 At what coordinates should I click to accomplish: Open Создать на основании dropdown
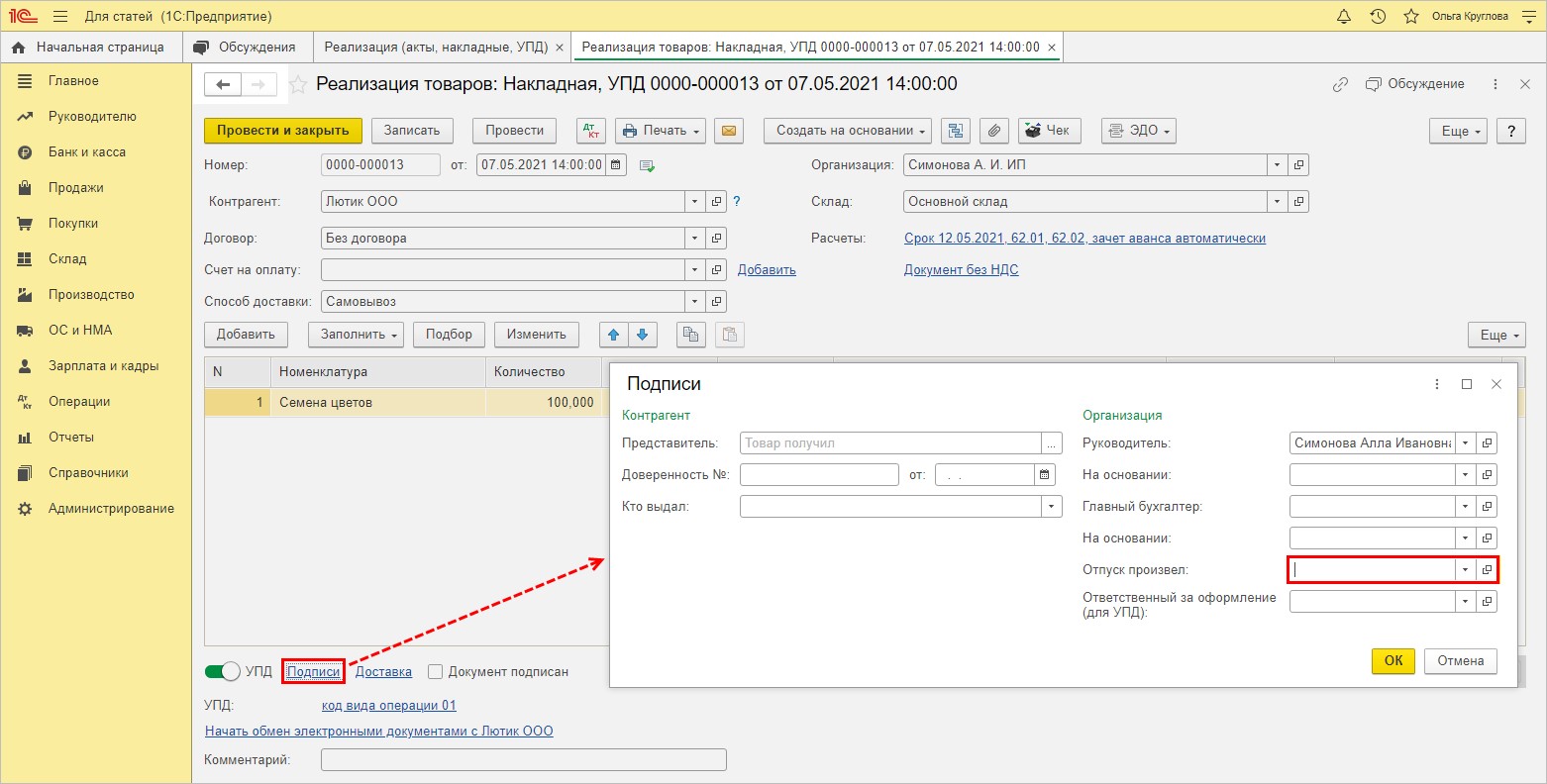pyautogui.click(x=849, y=131)
